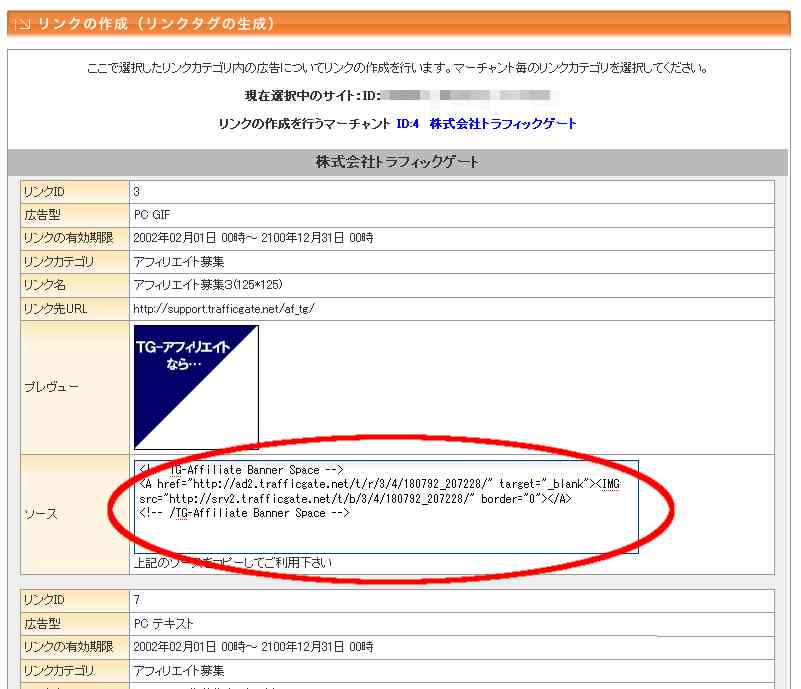Screen dimensions: 801x689
Task: Click the リンクID value 3
Action: click(136, 192)
